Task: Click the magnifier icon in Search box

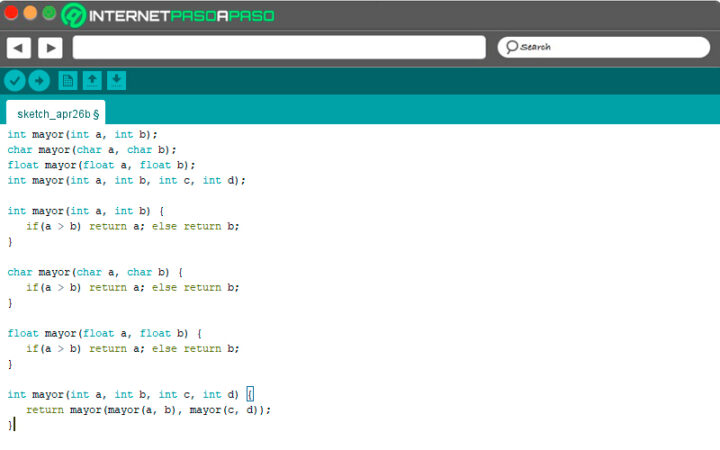Action: click(511, 47)
